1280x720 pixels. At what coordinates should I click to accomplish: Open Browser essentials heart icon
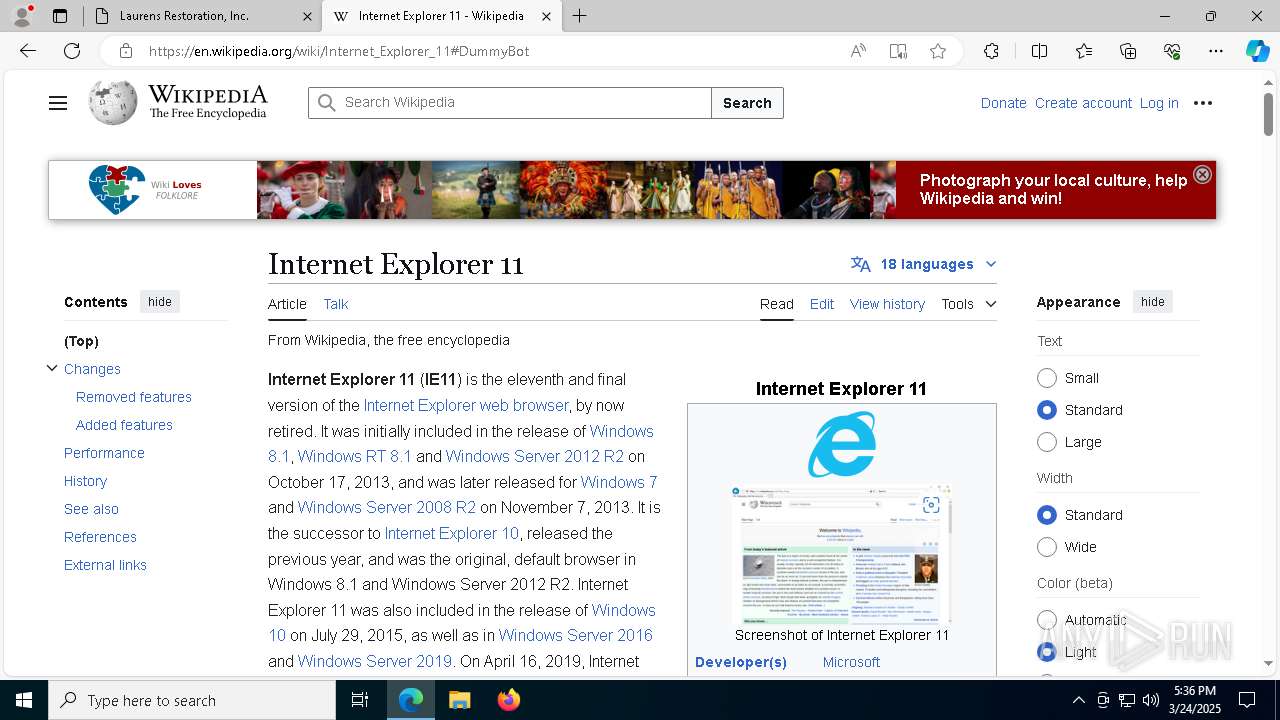(1172, 51)
